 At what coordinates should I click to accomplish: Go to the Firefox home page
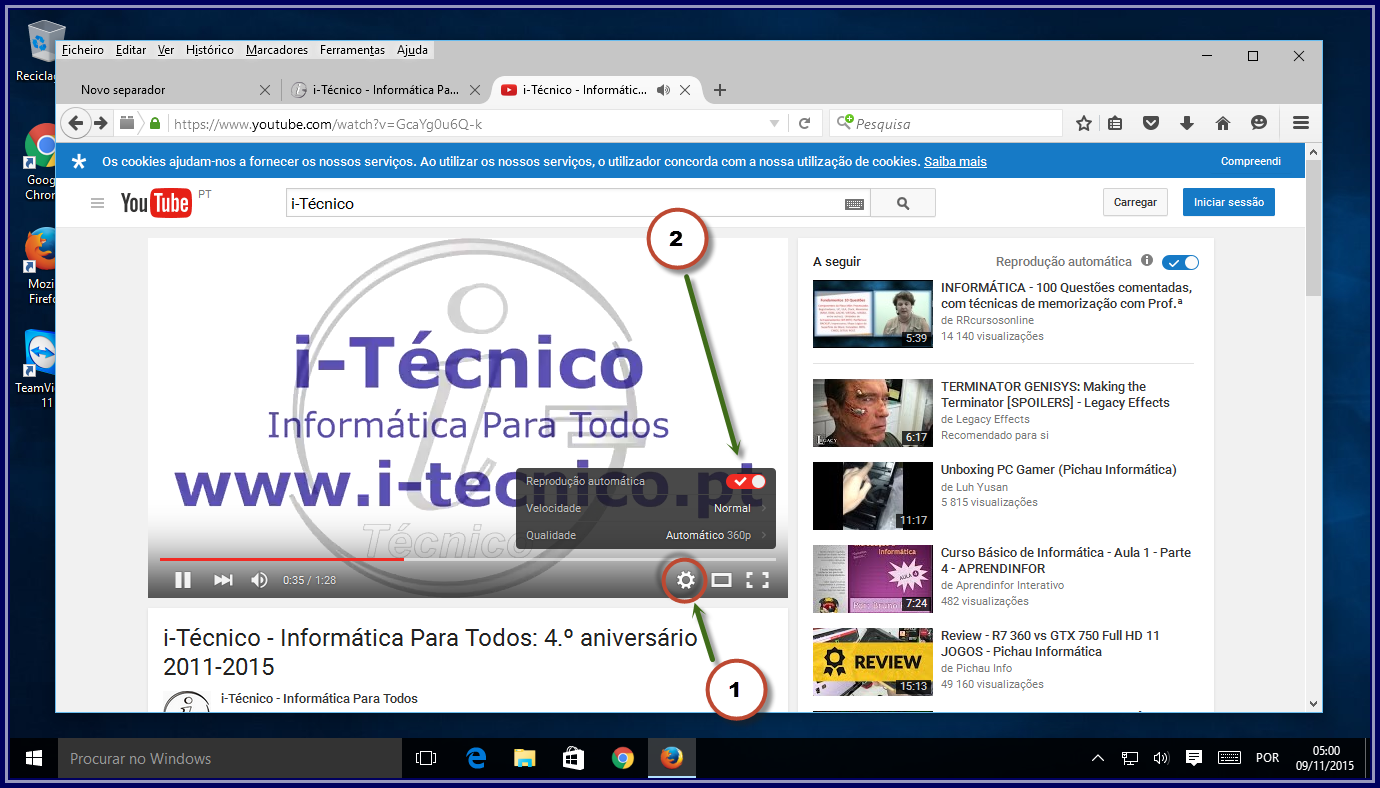pos(1222,123)
